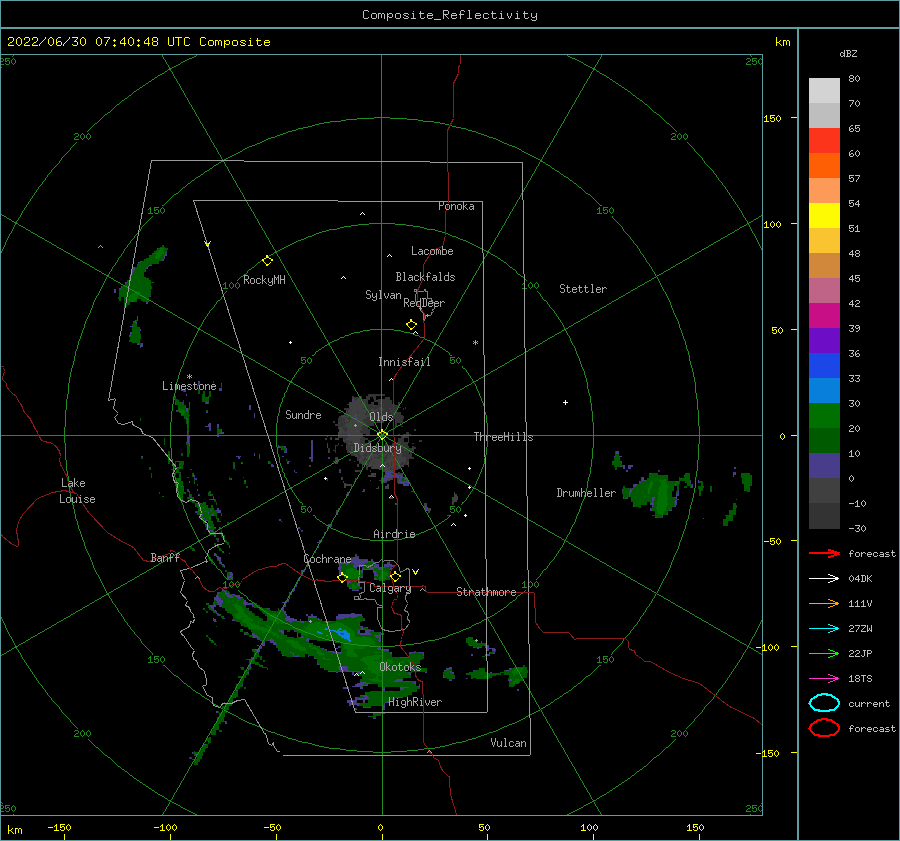Click the white asterisk marker southwest of Stettler
This screenshot has width=900, height=841.
pos(475,343)
